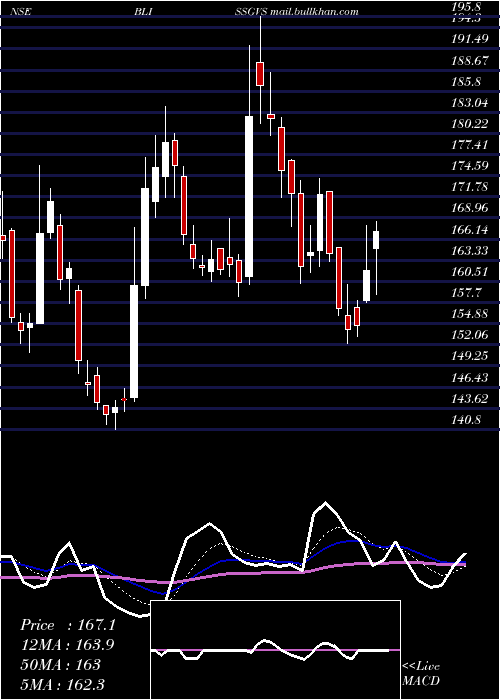This screenshot has width=500, height=700.
Task: Click the rightmost white candlestick on chart
Action: (x=376, y=240)
